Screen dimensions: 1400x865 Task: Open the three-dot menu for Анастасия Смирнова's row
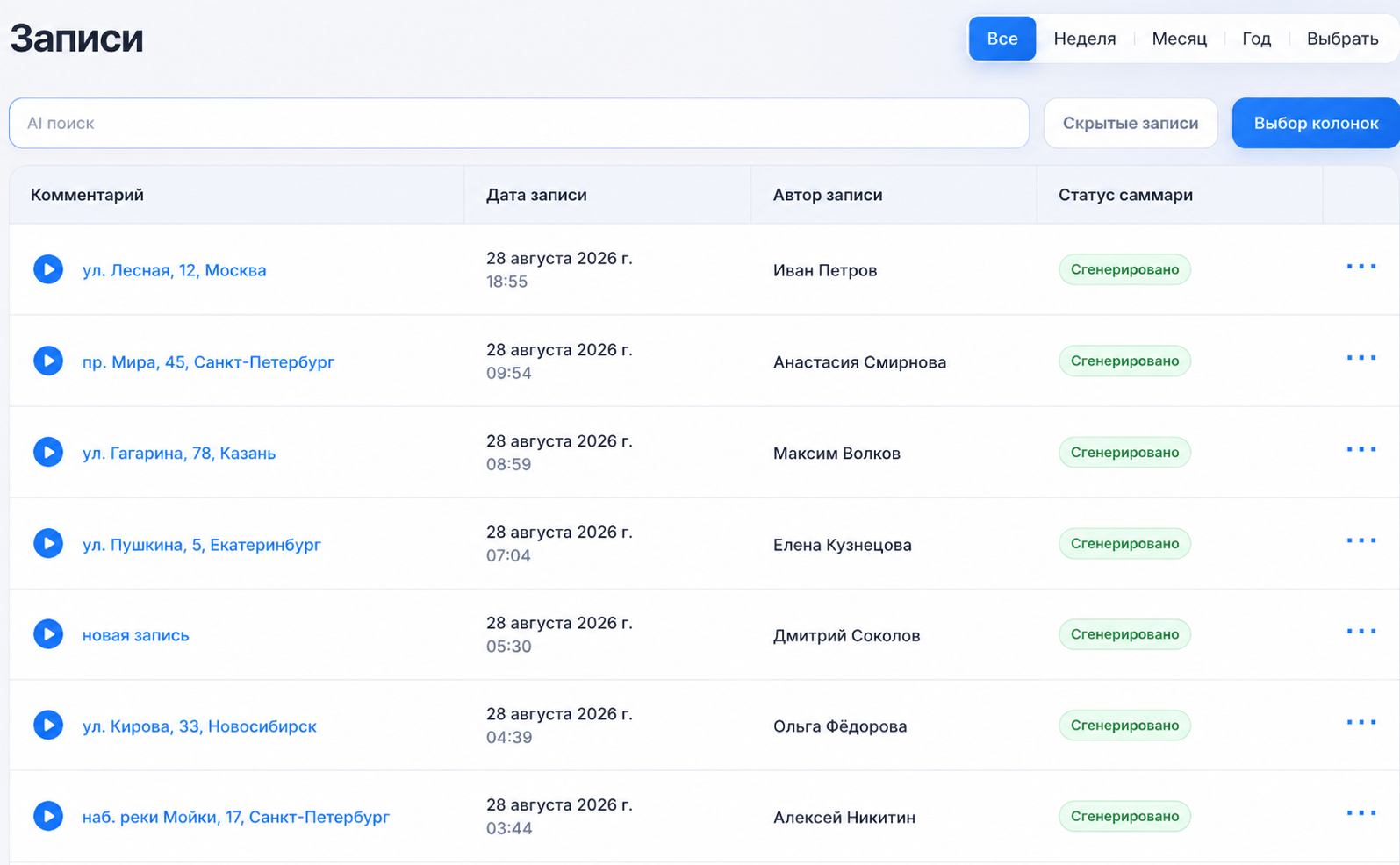coord(1361,358)
